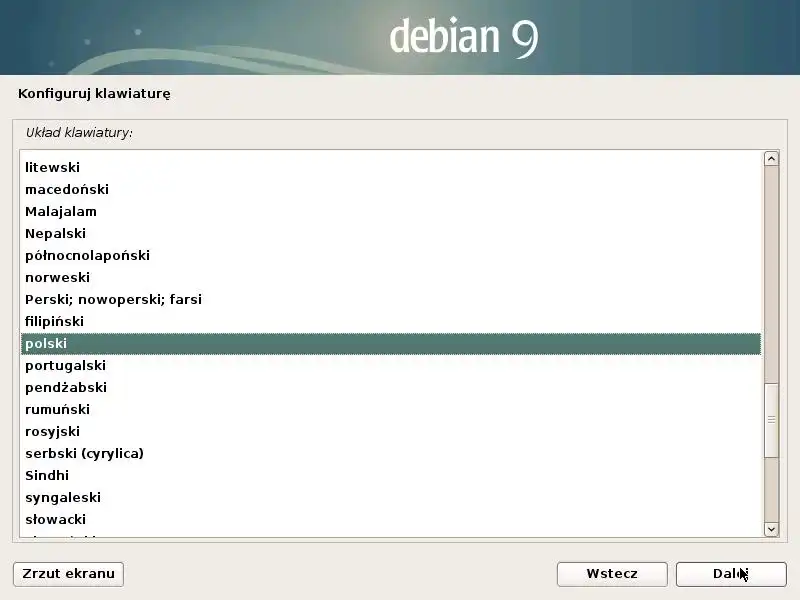Screen dimensions: 800x600
Task: Select Perski; nowoperski; farsi entry
Action: pos(391,299)
